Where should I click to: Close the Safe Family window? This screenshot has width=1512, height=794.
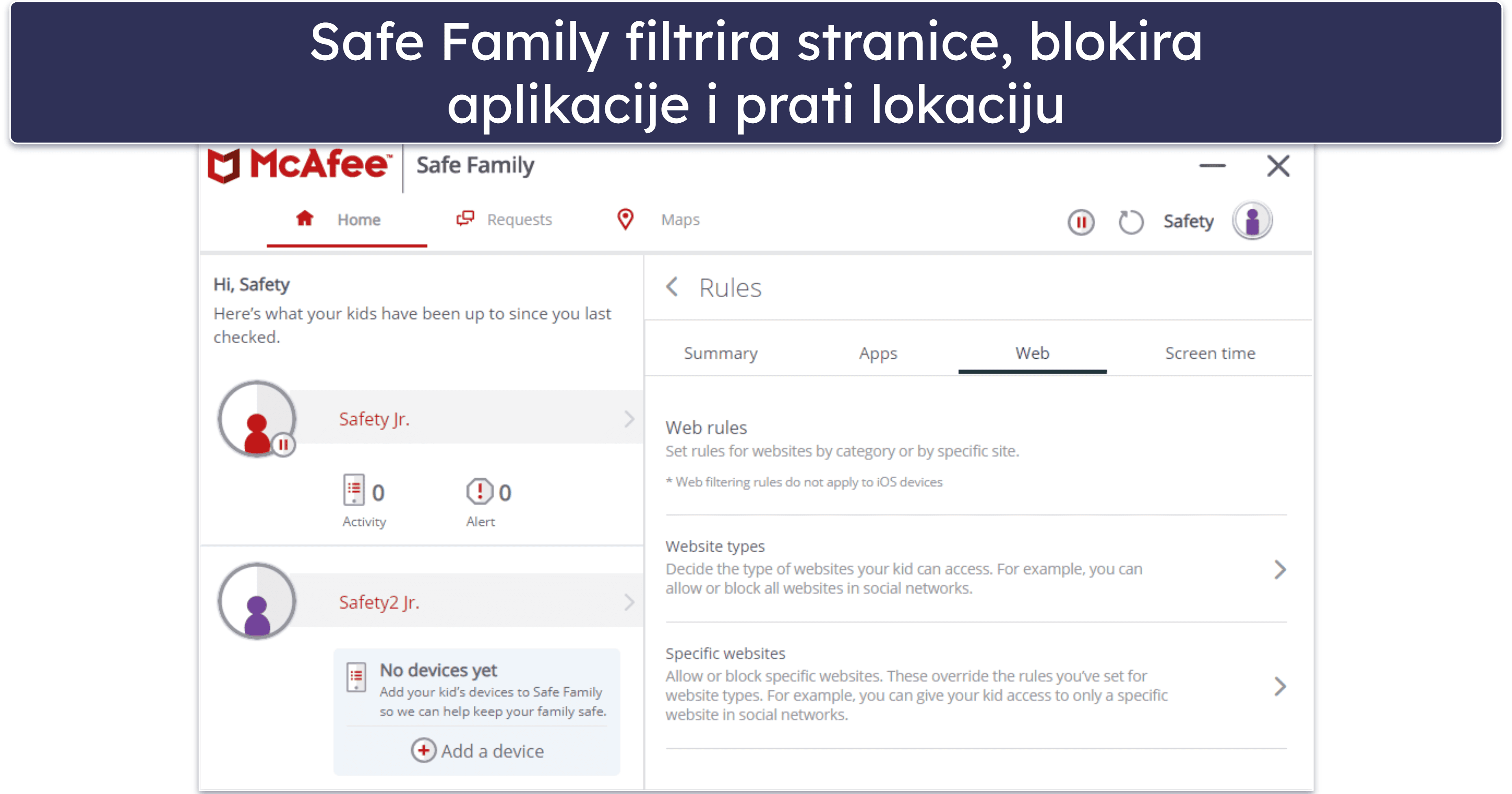tap(1278, 166)
